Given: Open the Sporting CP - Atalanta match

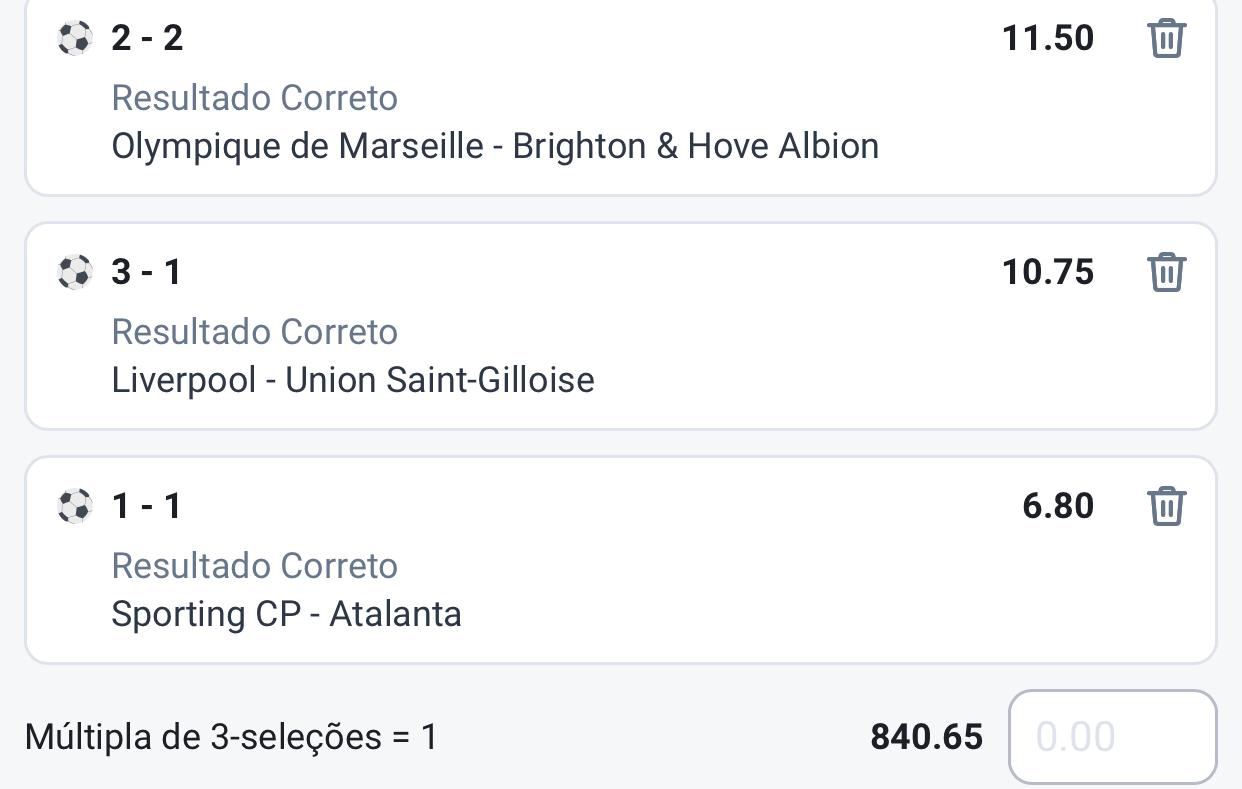Looking at the screenshot, I should coord(286,614).
